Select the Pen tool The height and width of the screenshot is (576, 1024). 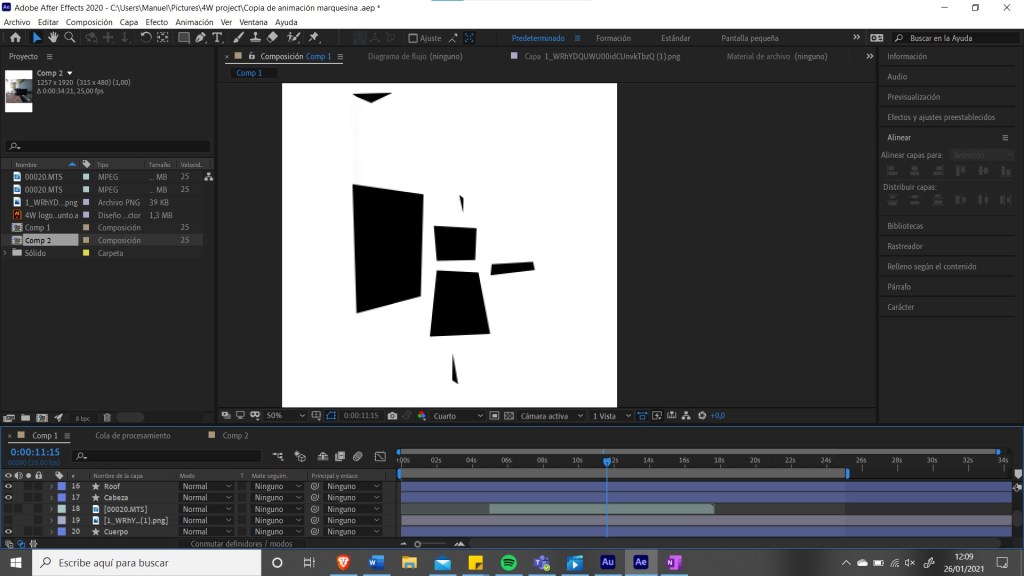click(201, 38)
